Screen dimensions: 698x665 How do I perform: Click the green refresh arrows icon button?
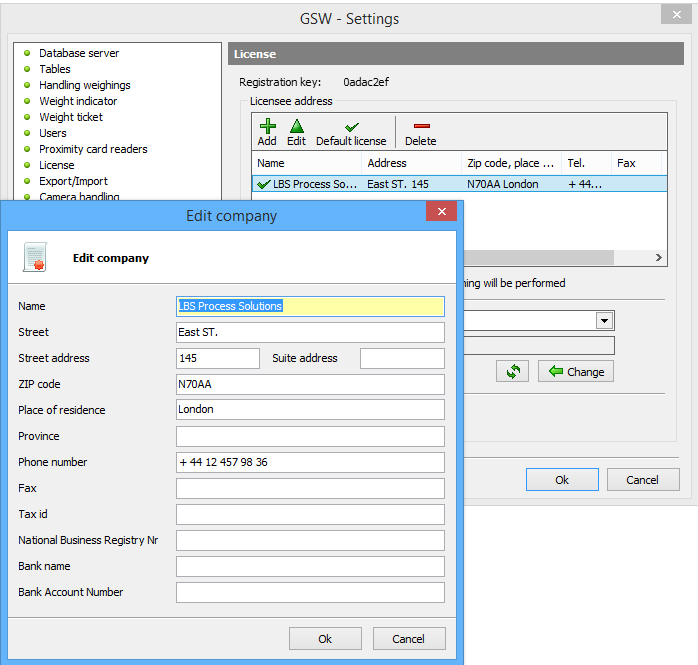coord(513,371)
